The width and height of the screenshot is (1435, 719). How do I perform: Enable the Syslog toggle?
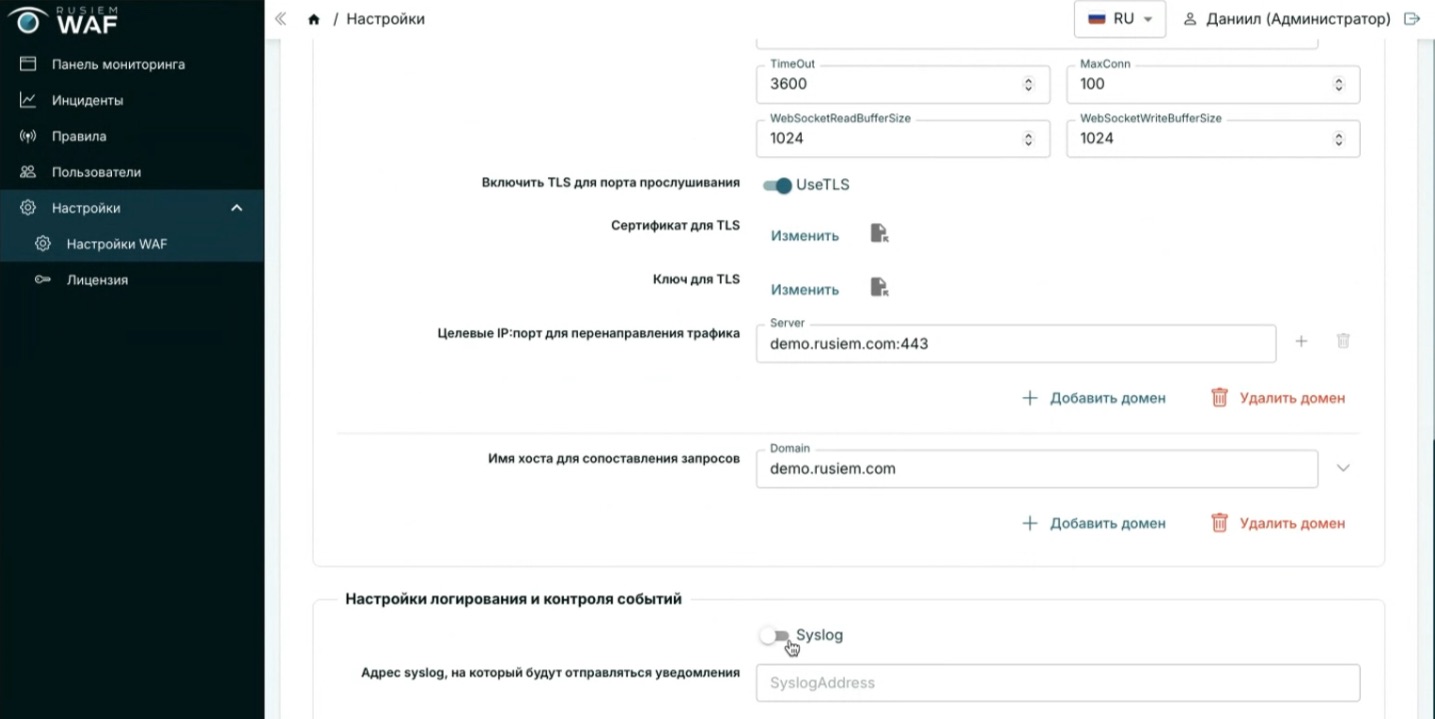[x=774, y=636]
